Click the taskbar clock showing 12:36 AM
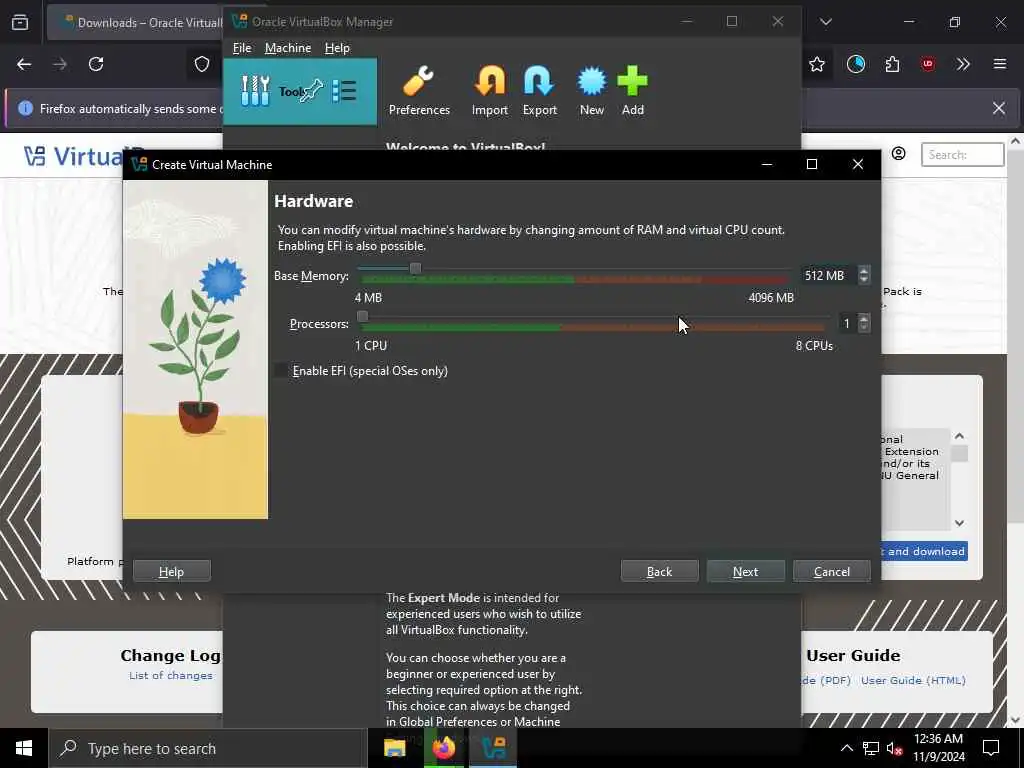Image resolution: width=1024 pixels, height=768 pixels. (x=938, y=748)
